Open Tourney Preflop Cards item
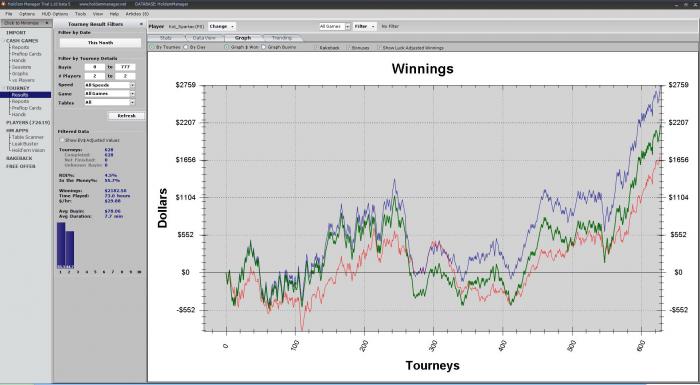Screen dimensions: 700x385 tap(26, 108)
